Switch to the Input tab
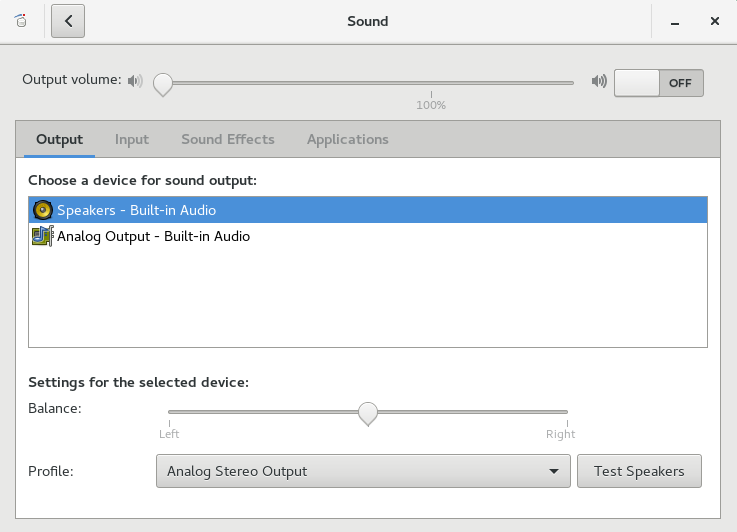This screenshot has height=532, width=737. 132,139
